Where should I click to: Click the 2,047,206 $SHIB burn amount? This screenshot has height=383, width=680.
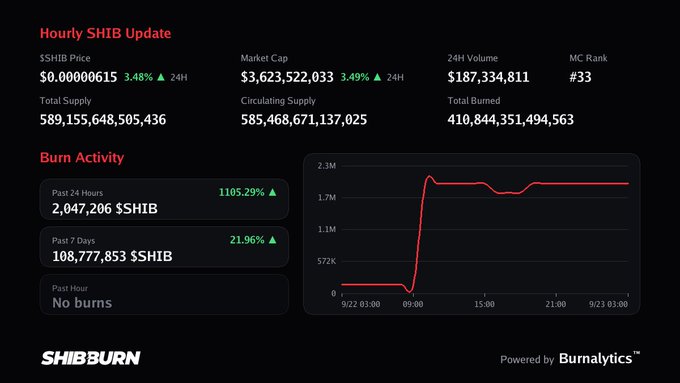(105, 209)
